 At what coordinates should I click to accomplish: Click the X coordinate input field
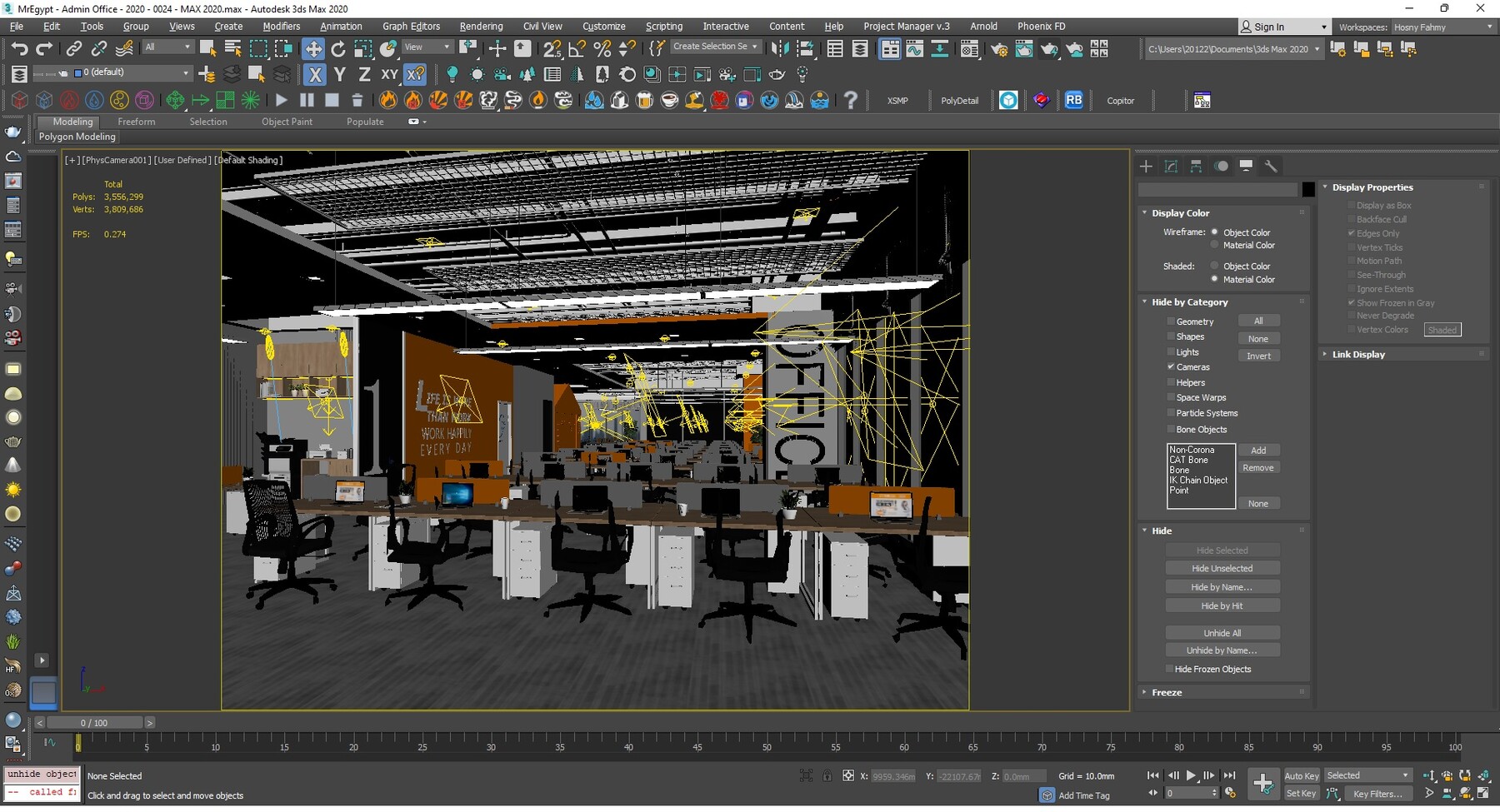tap(893, 776)
